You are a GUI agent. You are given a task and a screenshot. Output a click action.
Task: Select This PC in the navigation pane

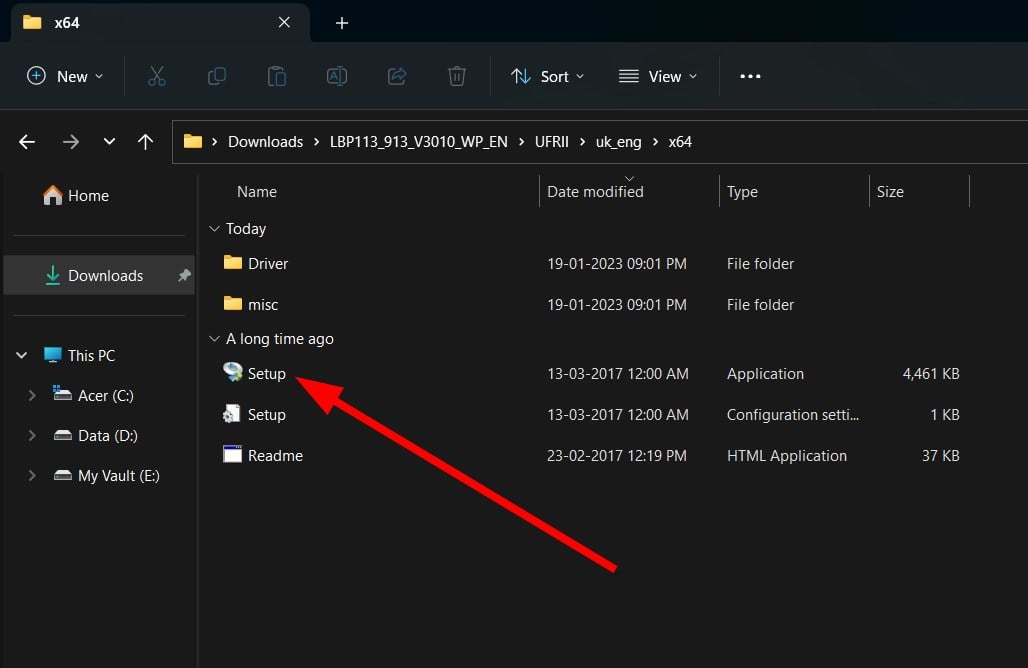(x=91, y=355)
